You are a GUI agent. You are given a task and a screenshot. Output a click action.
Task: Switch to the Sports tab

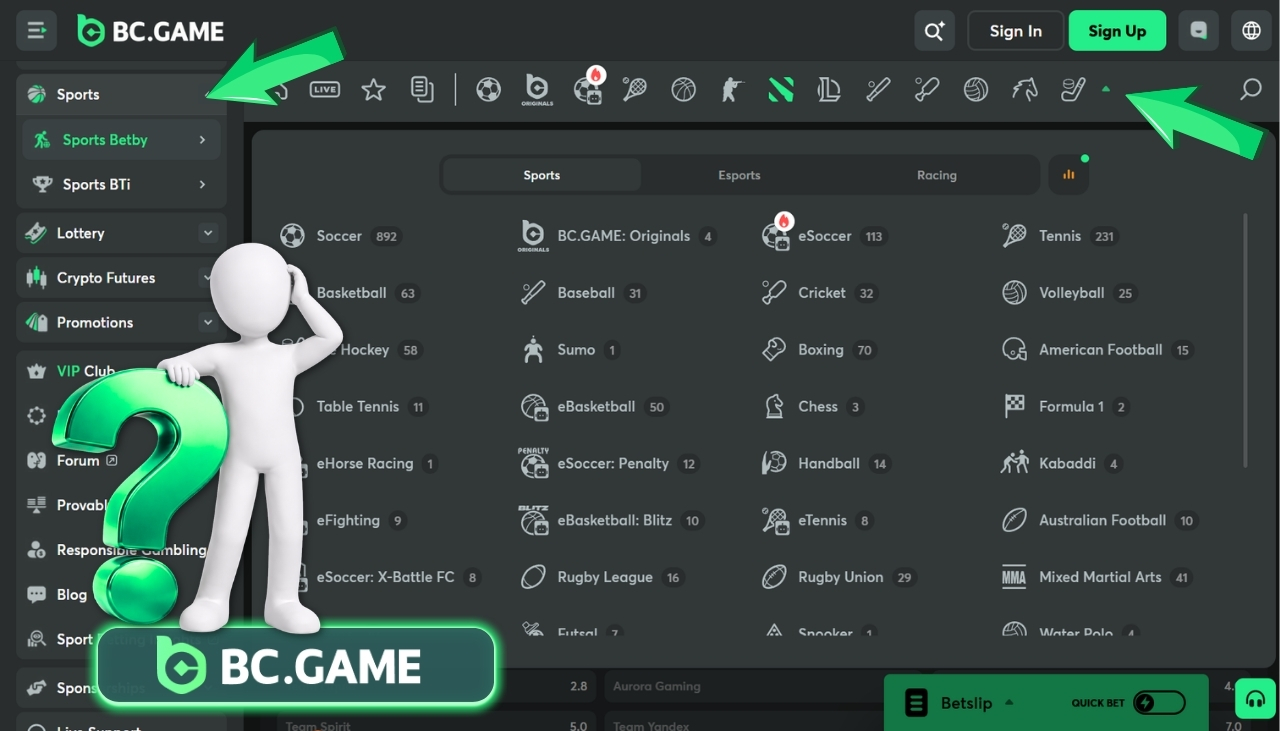tap(542, 175)
